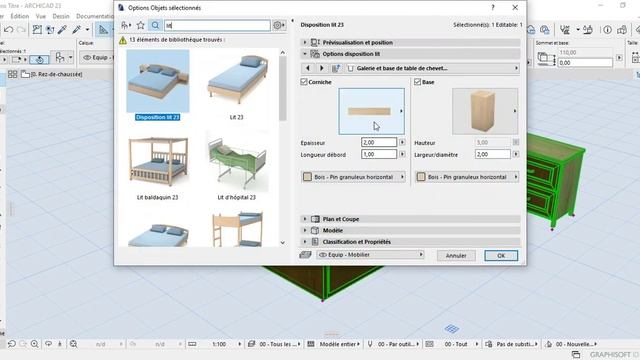Image resolution: width=640 pixels, height=360 pixels.
Task: Go to next options page arrow
Action: [321, 68]
